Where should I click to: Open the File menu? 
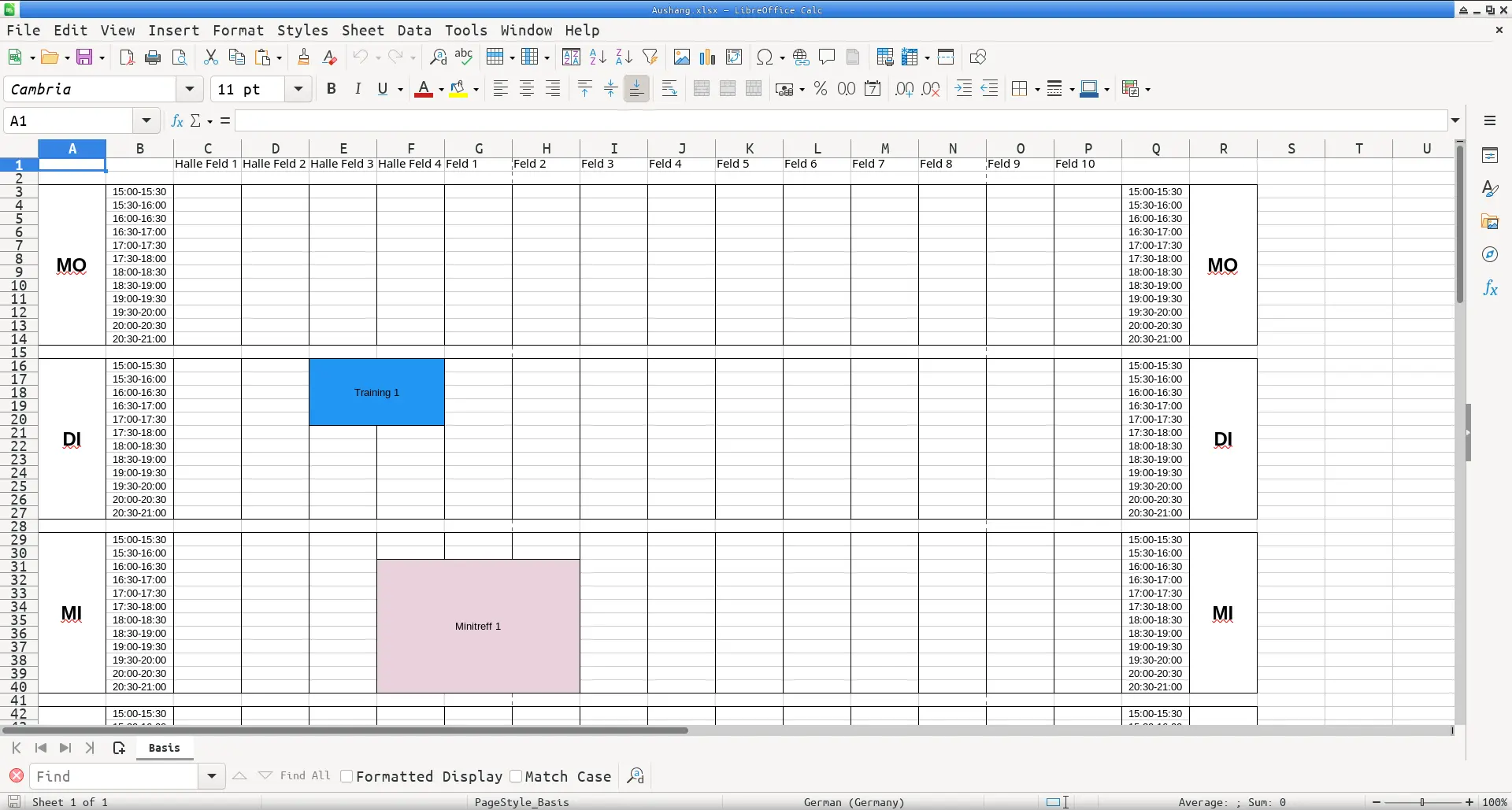24,30
